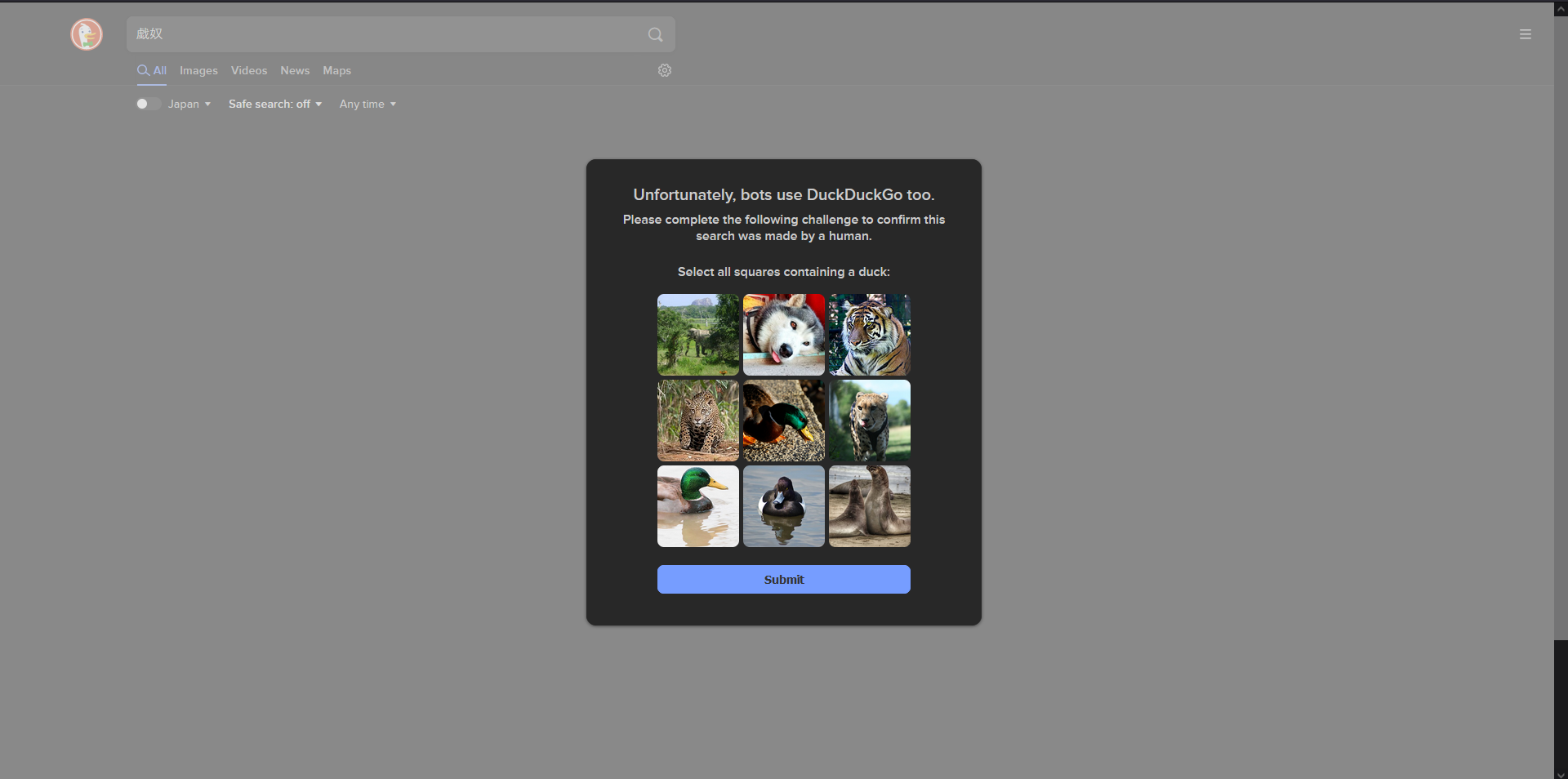
Task: Open the Safe search: off dropdown
Action: (275, 104)
